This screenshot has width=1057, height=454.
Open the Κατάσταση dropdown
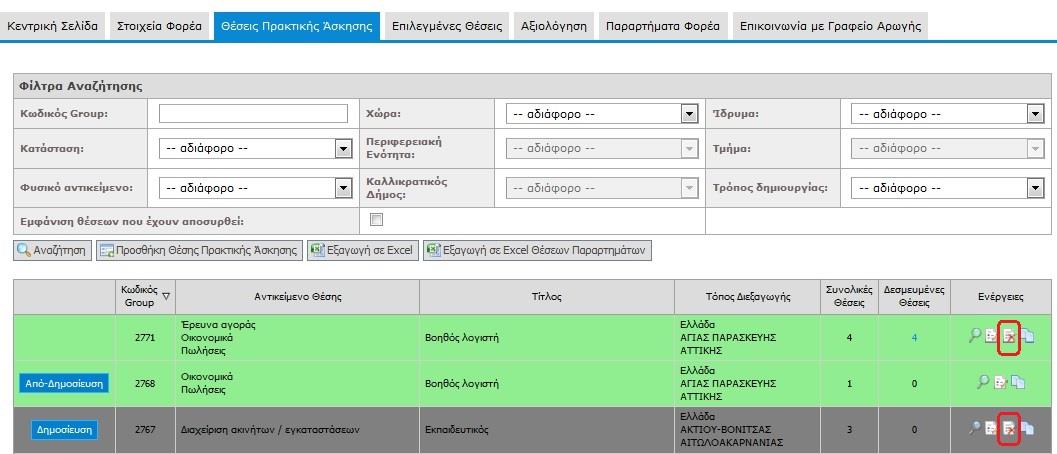[x=255, y=148]
